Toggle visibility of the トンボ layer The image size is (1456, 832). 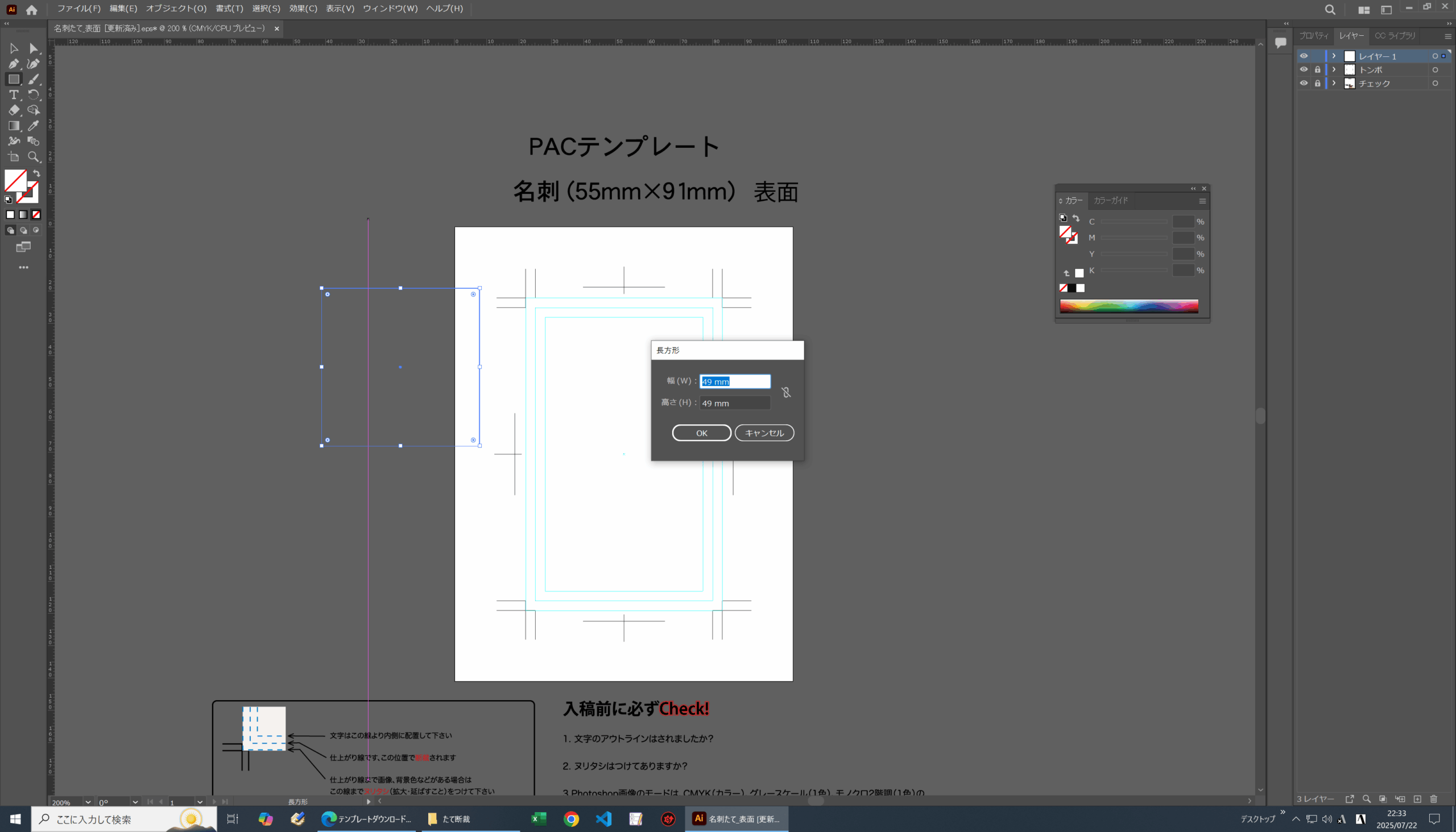[1304, 70]
